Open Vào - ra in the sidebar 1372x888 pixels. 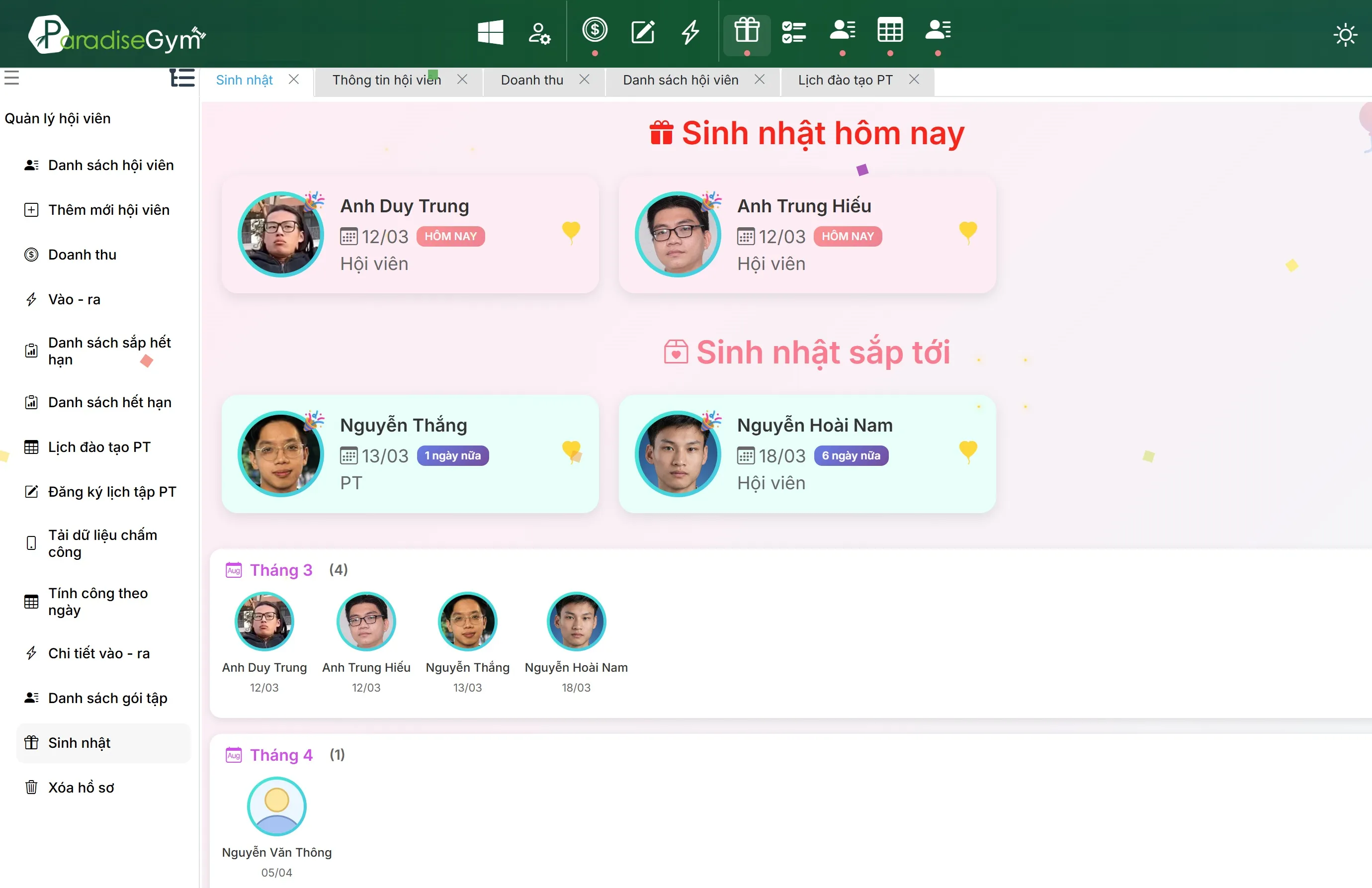(103, 300)
